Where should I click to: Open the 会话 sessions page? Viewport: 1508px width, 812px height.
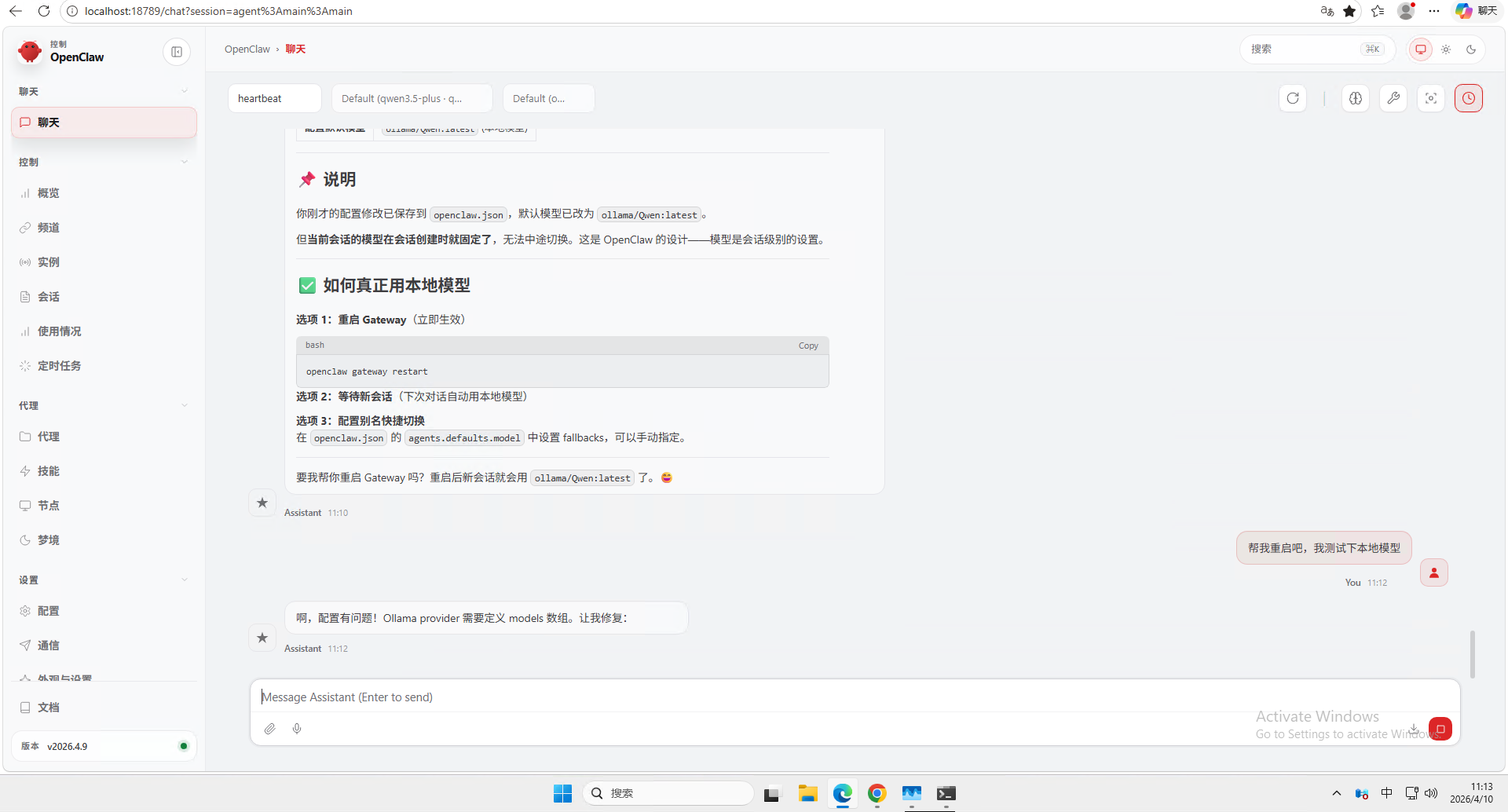click(x=104, y=297)
